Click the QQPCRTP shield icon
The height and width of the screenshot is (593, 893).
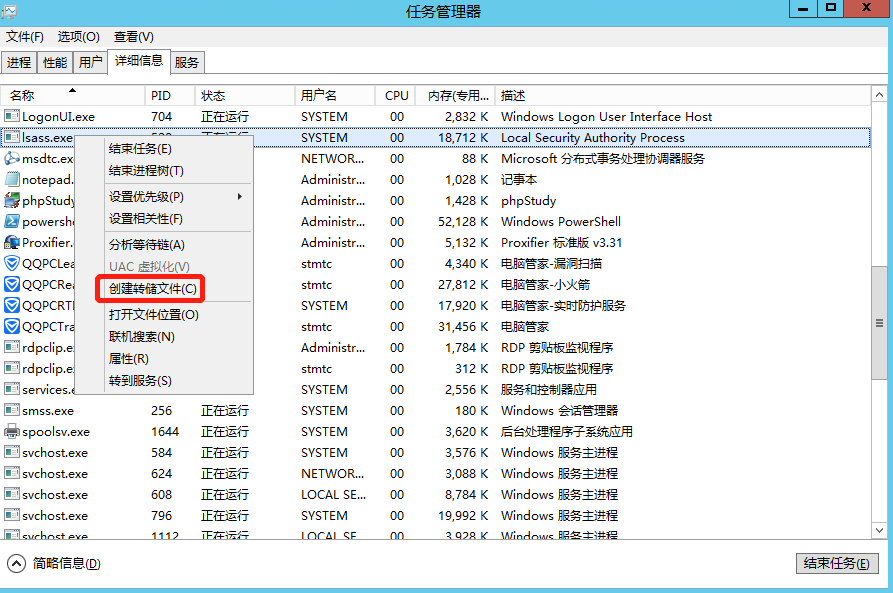click(11, 305)
